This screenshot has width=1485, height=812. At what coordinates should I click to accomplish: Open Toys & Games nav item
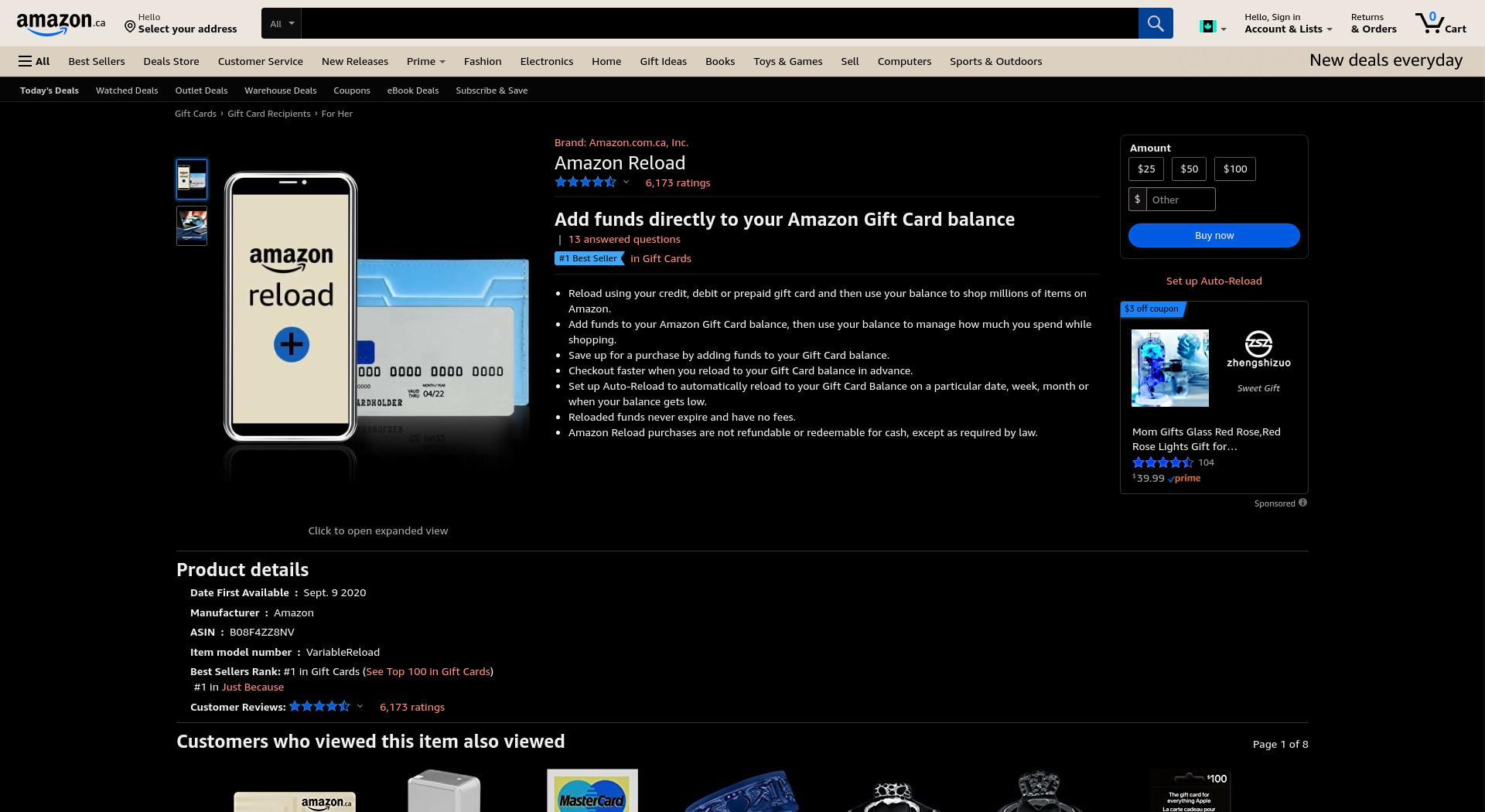pyautogui.click(x=788, y=61)
